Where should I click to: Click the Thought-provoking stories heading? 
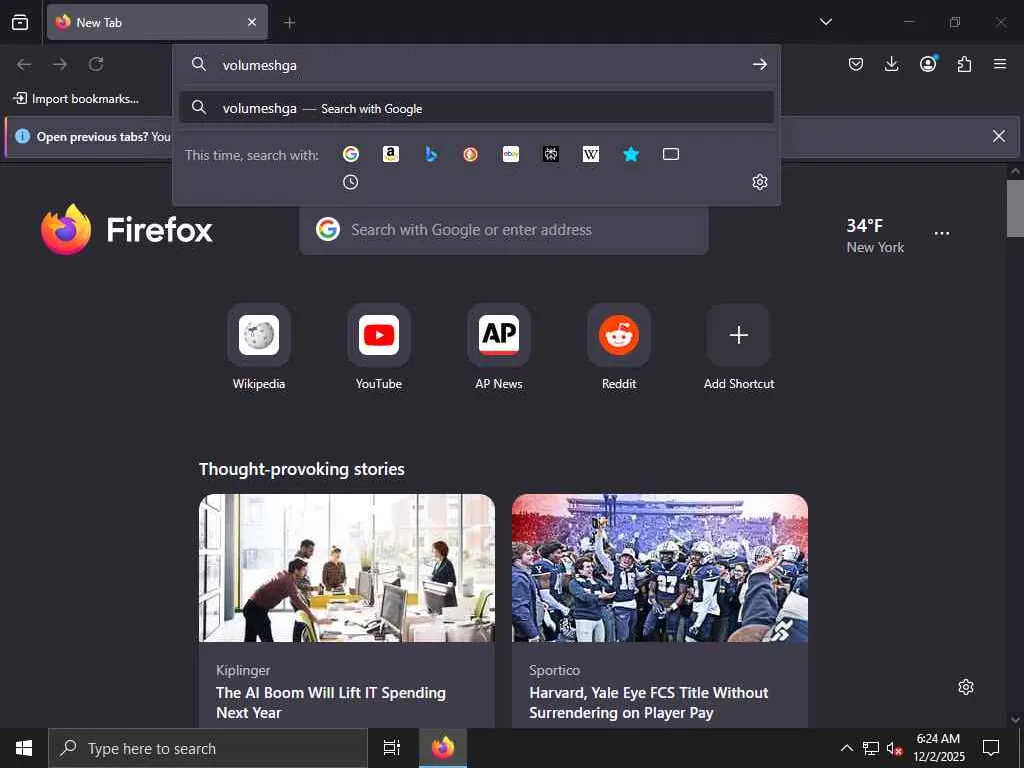[302, 469]
